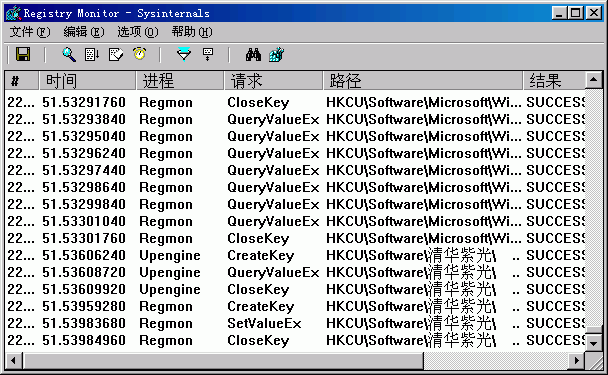Click the Registry Monitor title bar app icon
The width and height of the screenshot is (608, 375).
13,13
